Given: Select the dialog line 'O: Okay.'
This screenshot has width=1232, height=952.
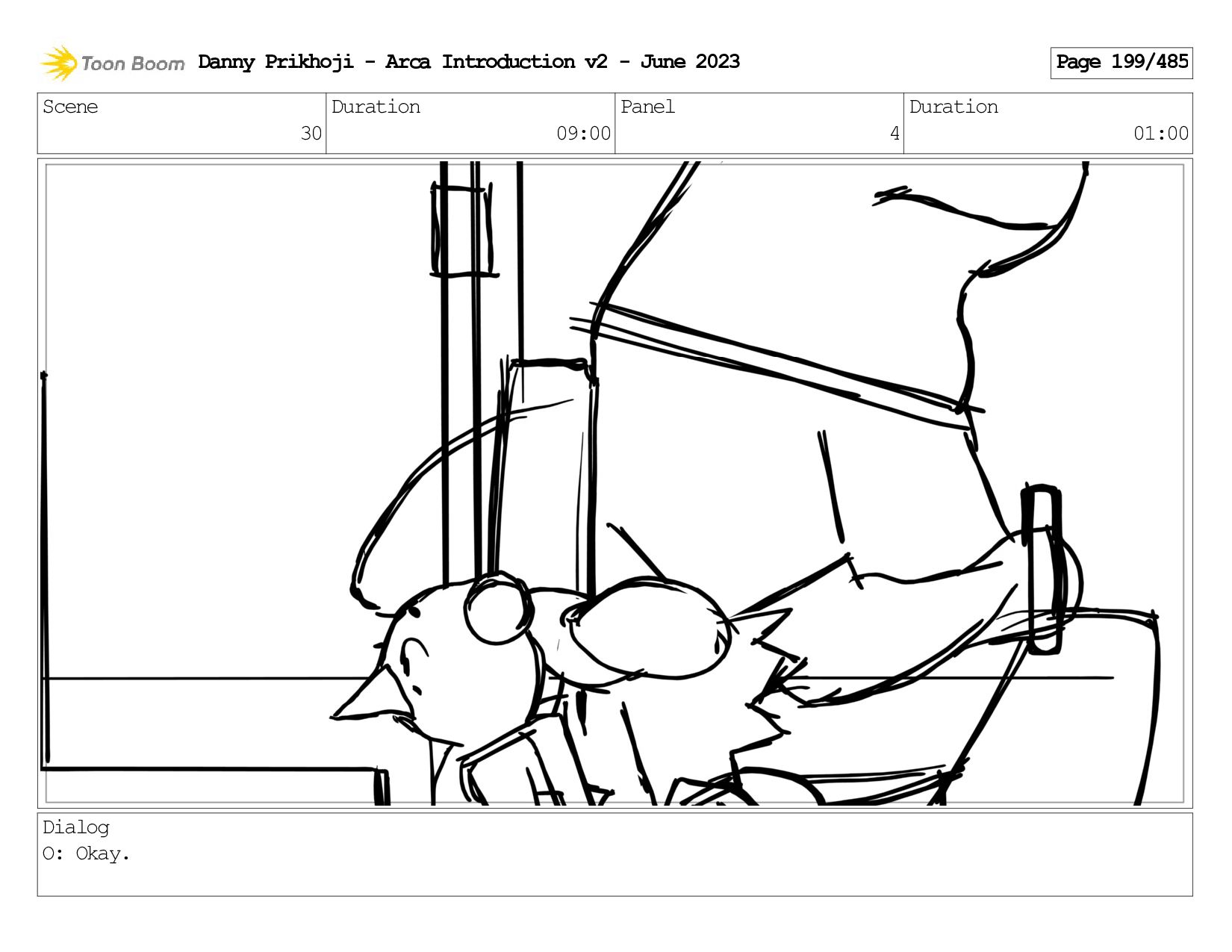Looking at the screenshot, I should 86,853.
